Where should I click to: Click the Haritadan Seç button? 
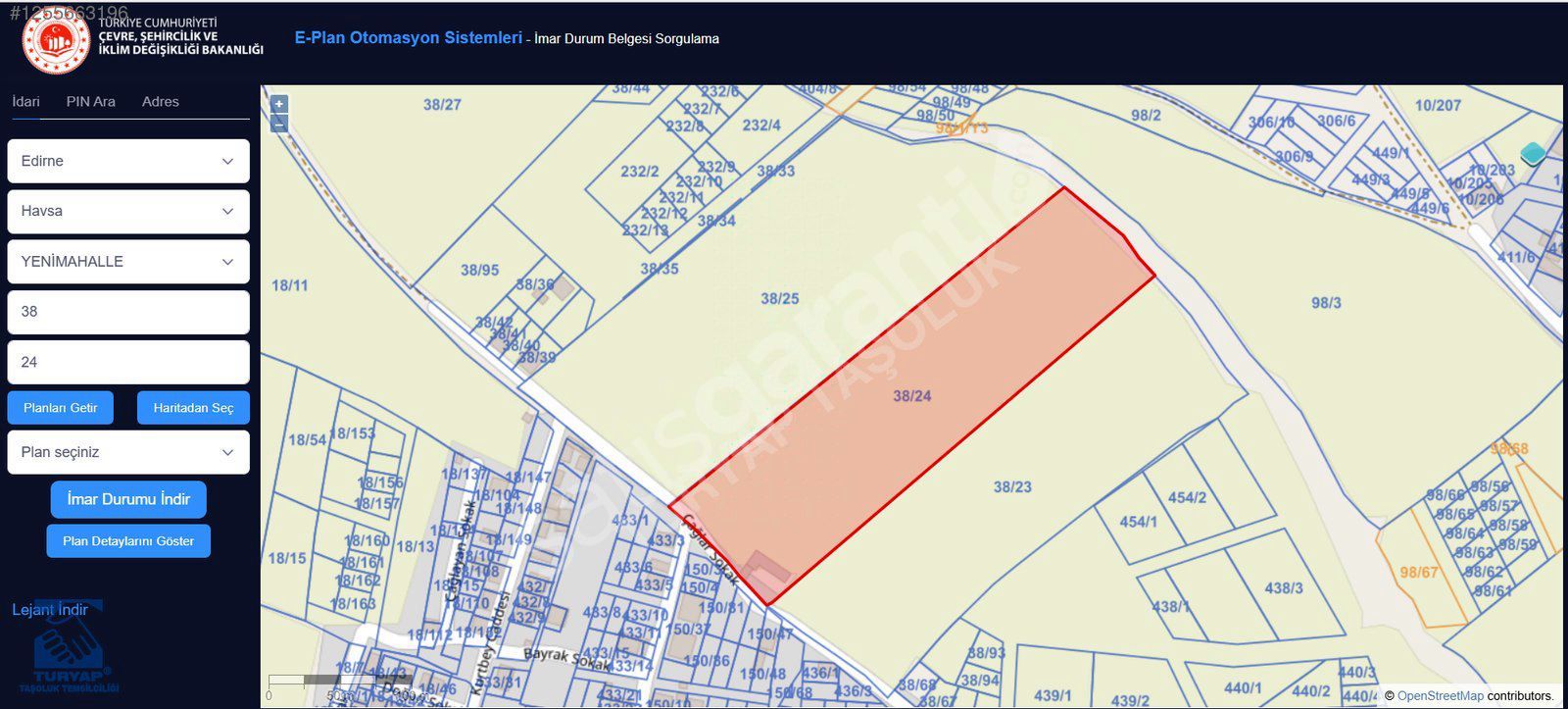193,408
